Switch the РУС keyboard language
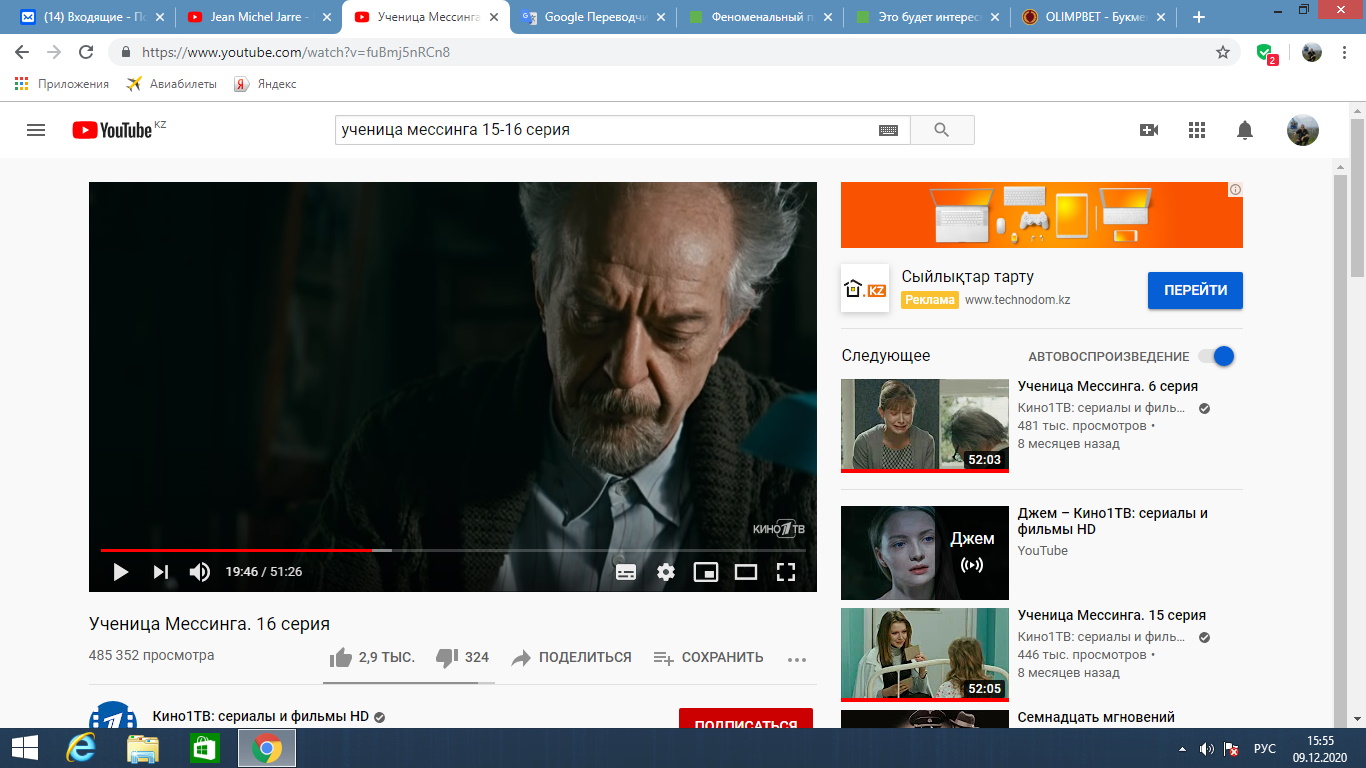The image size is (1366, 768). pyautogui.click(x=1265, y=748)
